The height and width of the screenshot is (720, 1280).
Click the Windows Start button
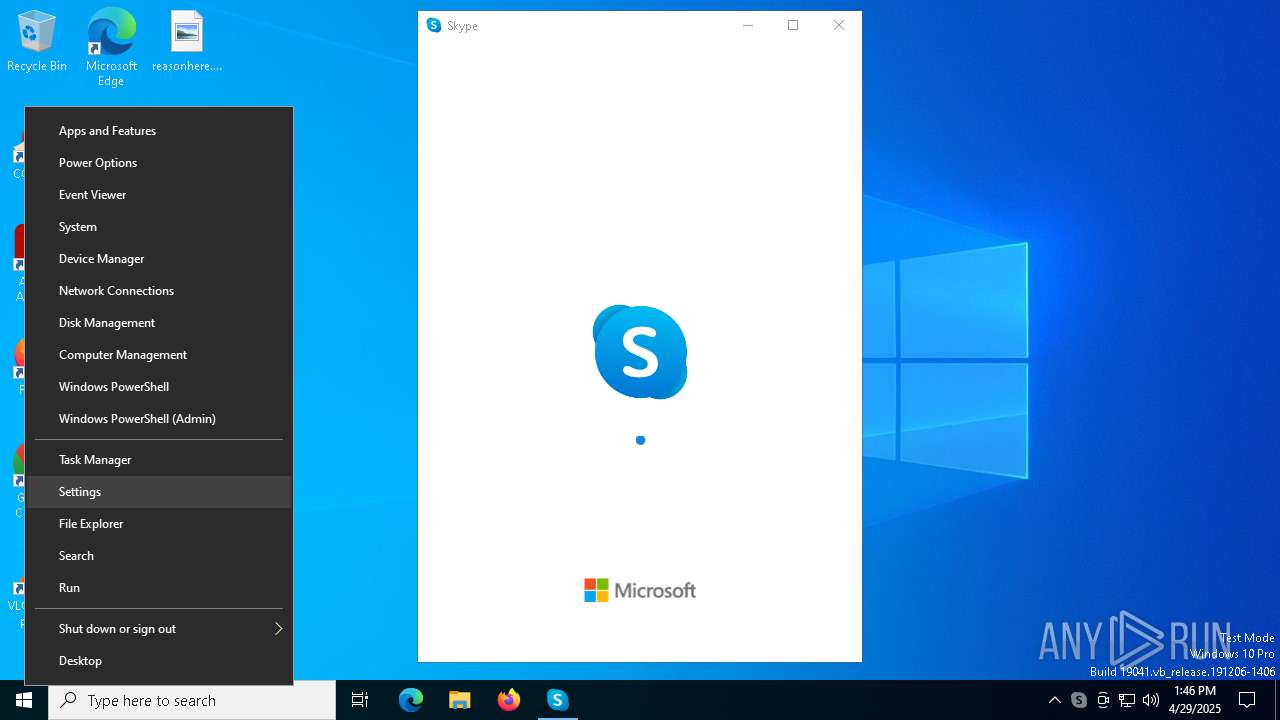(24, 700)
